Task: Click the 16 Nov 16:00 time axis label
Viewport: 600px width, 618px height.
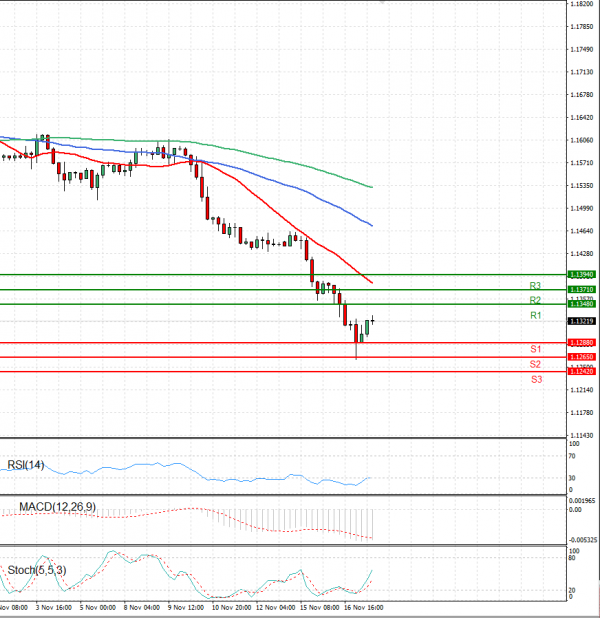Action: tap(361, 606)
